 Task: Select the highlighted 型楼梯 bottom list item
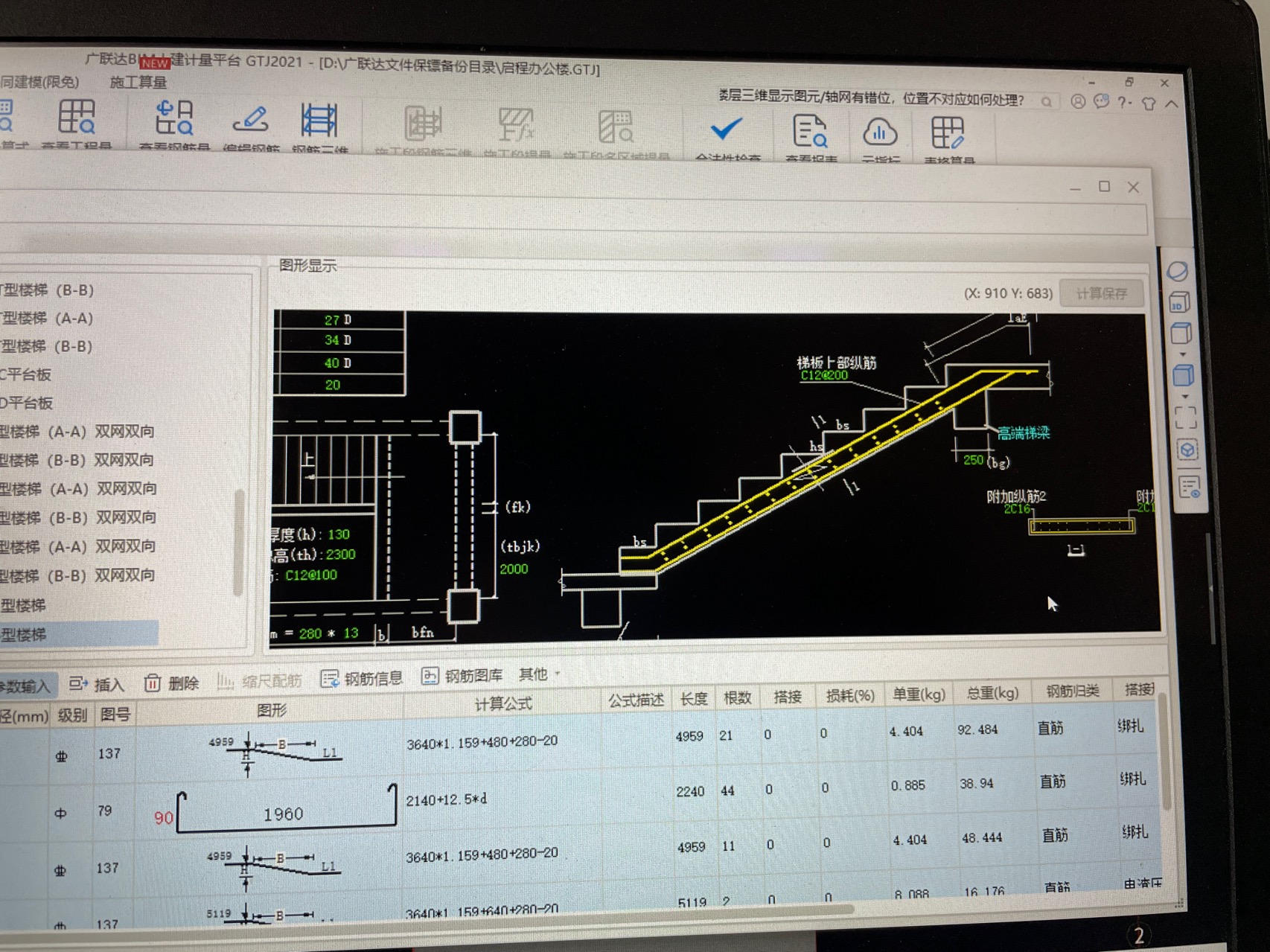point(78,634)
